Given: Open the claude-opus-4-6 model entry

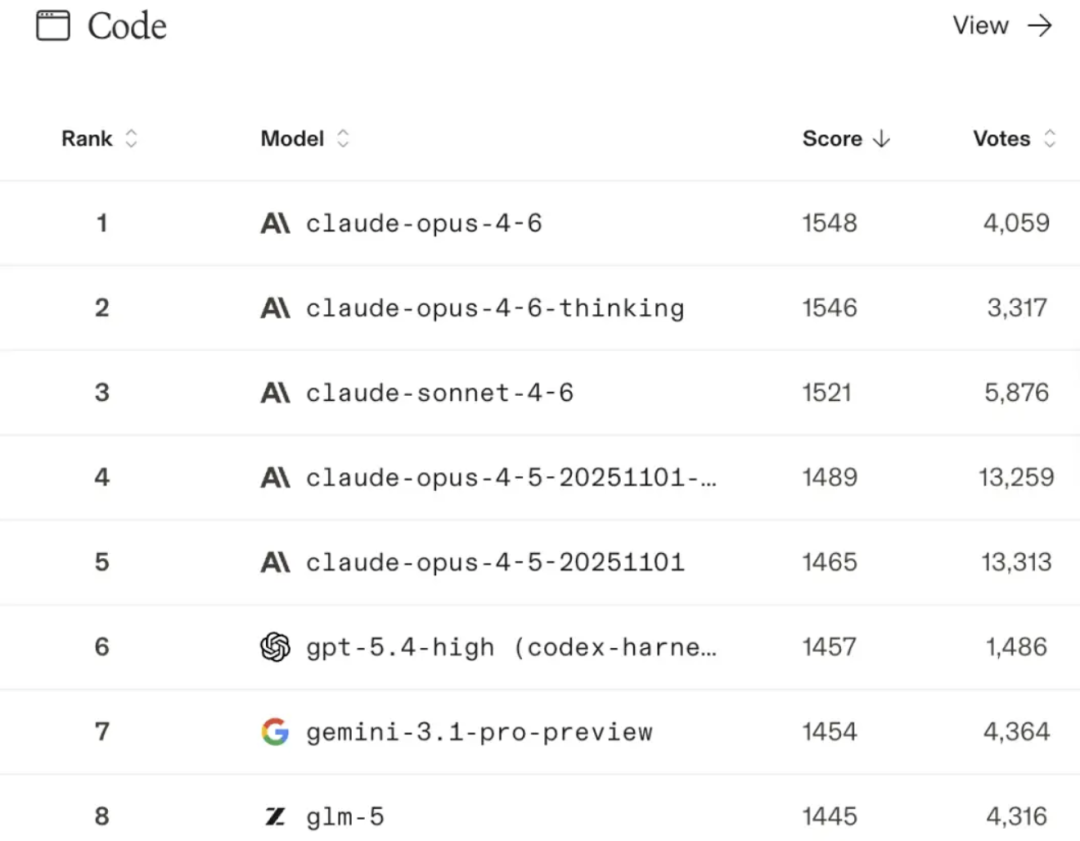Looking at the screenshot, I should (424, 223).
